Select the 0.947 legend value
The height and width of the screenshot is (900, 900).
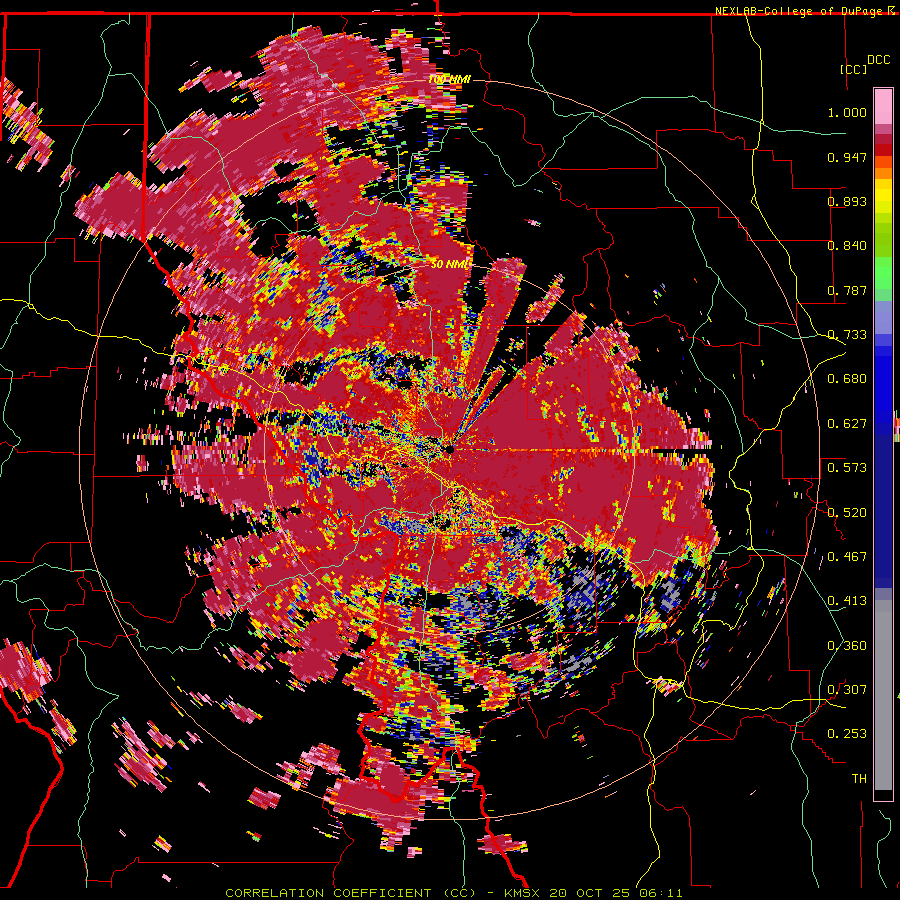point(847,157)
